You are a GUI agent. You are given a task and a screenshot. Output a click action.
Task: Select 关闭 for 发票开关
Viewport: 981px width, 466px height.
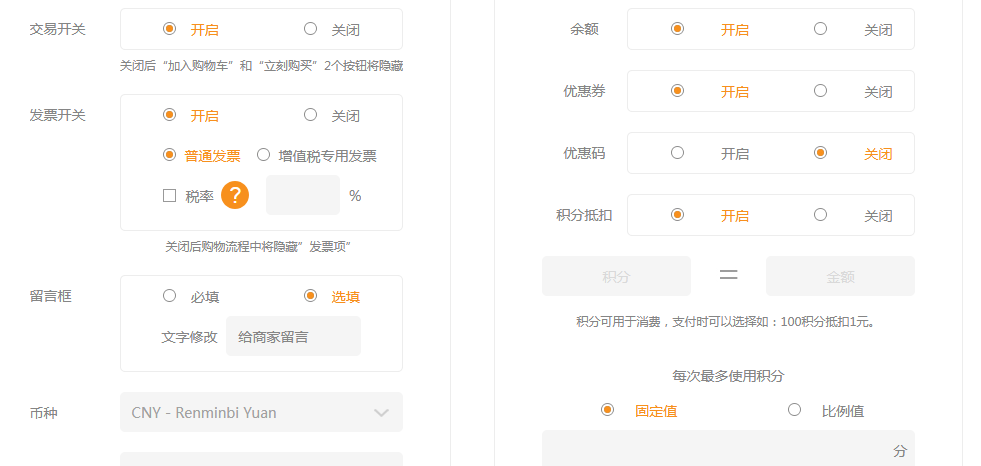[311, 115]
